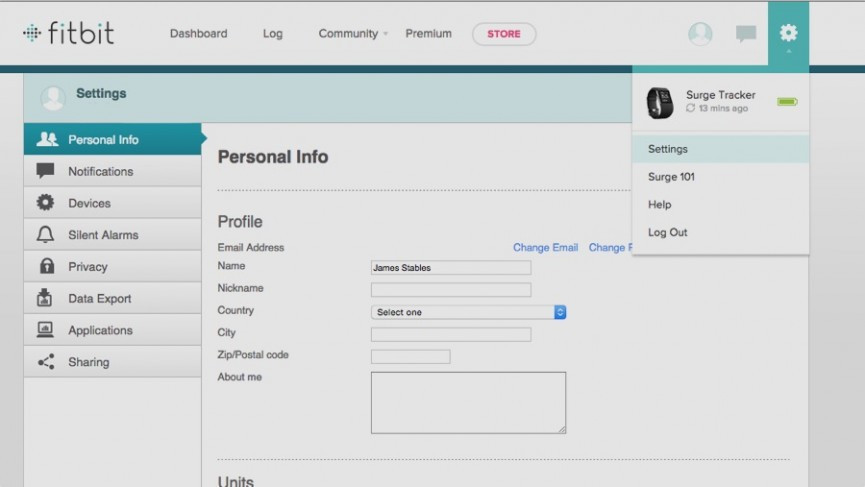Viewport: 865px width, 487px height.
Task: Click inside the About me textarea
Action: [467, 402]
